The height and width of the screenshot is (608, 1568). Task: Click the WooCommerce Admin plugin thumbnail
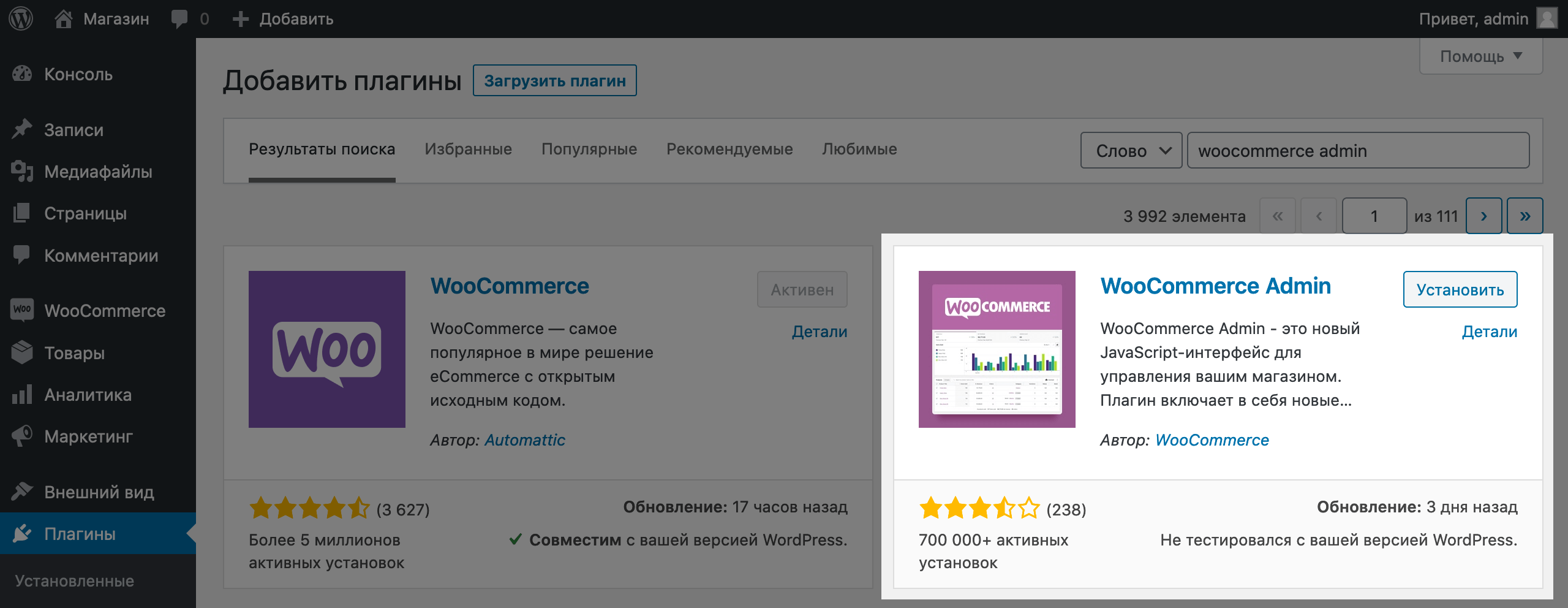pos(997,349)
